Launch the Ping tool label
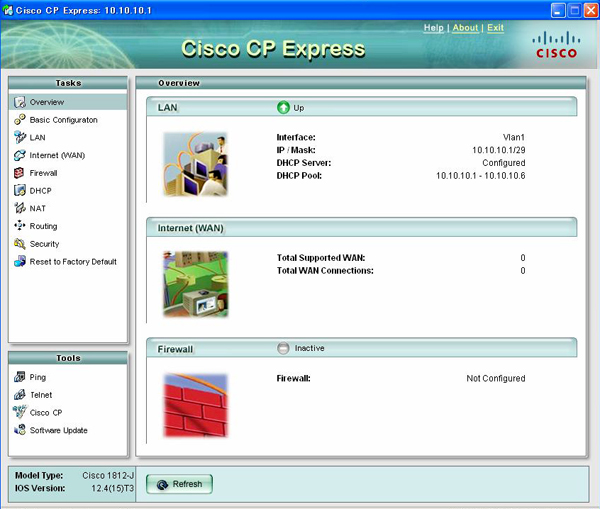Screen dimensions: 600x509 (38, 377)
